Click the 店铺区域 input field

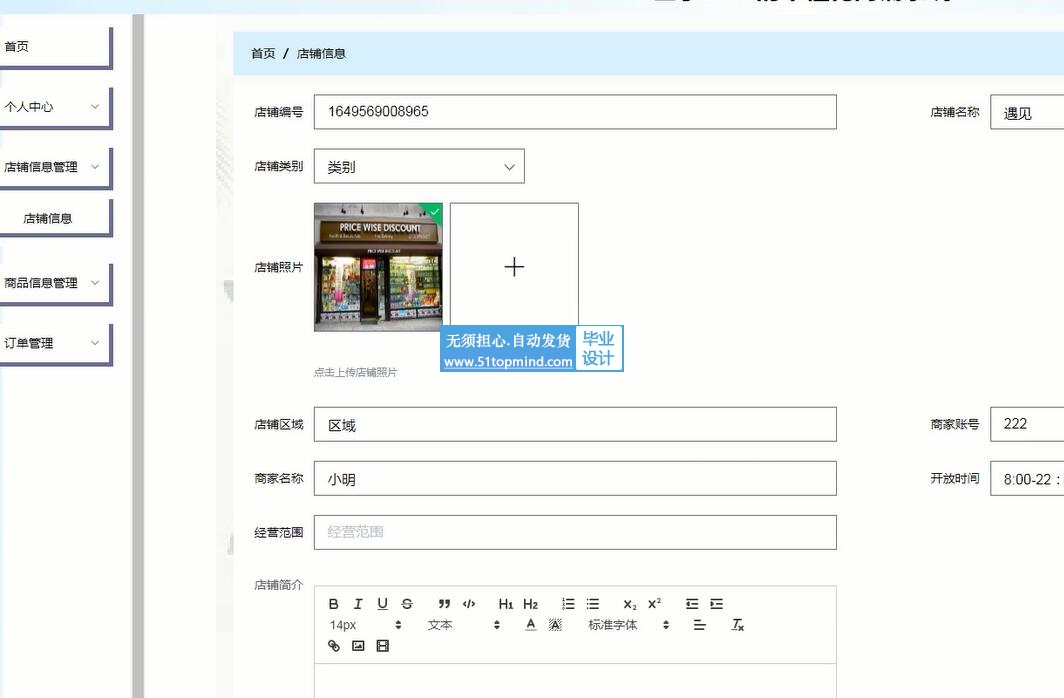point(575,425)
